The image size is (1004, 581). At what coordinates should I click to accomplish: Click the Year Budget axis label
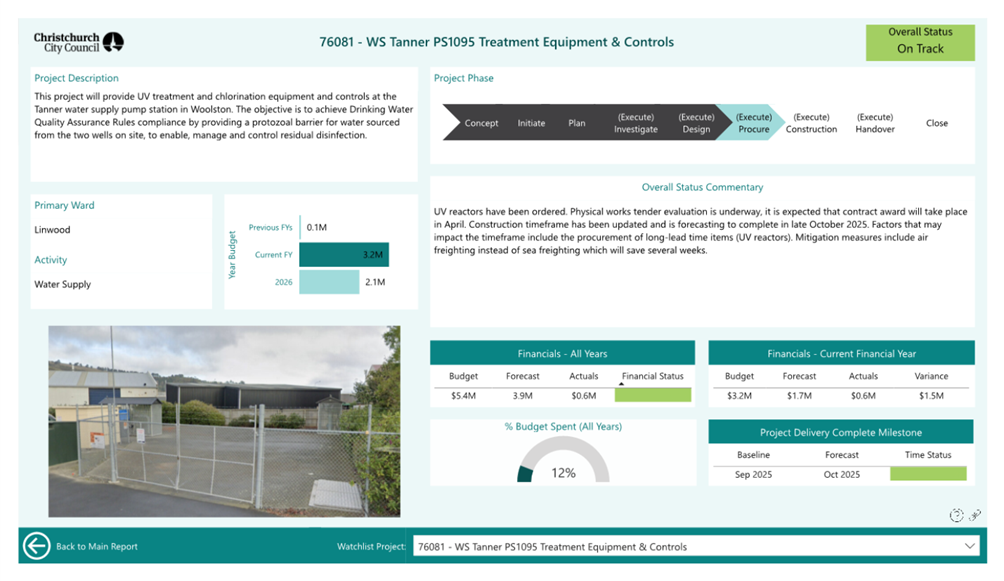click(x=232, y=255)
